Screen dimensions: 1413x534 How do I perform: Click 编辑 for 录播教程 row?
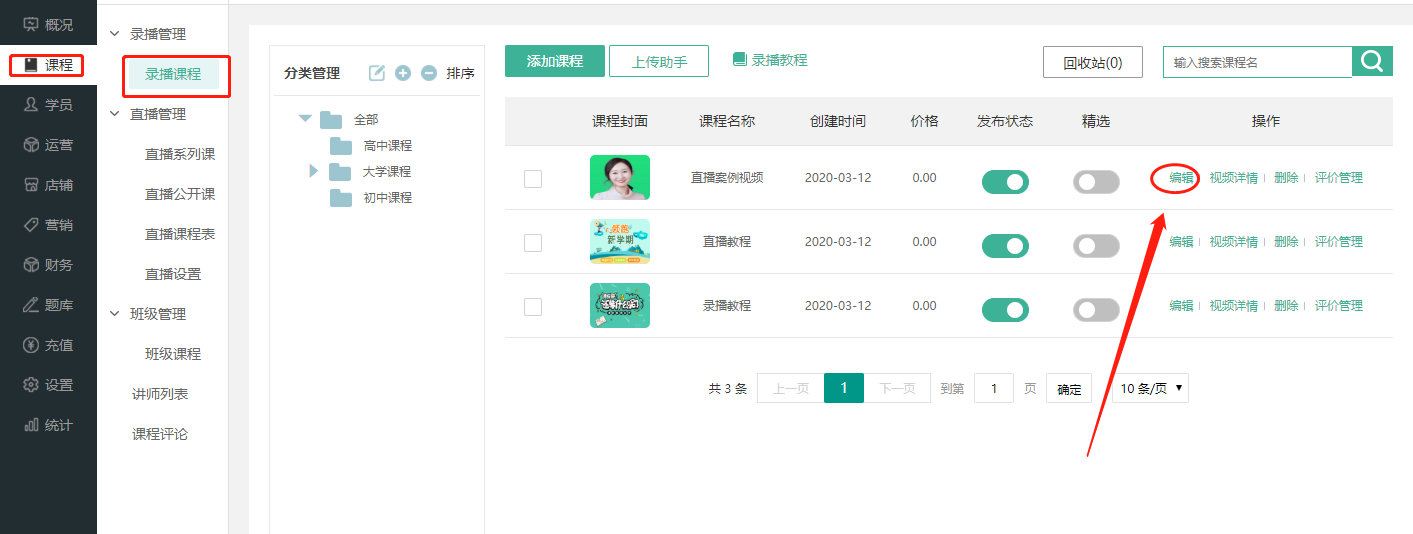(1181, 306)
